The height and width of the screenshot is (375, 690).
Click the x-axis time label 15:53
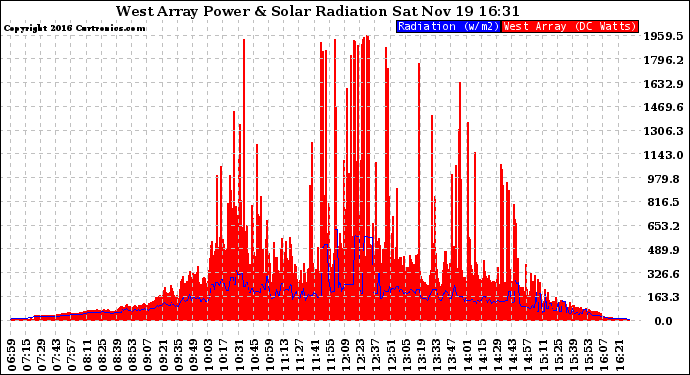point(589,355)
